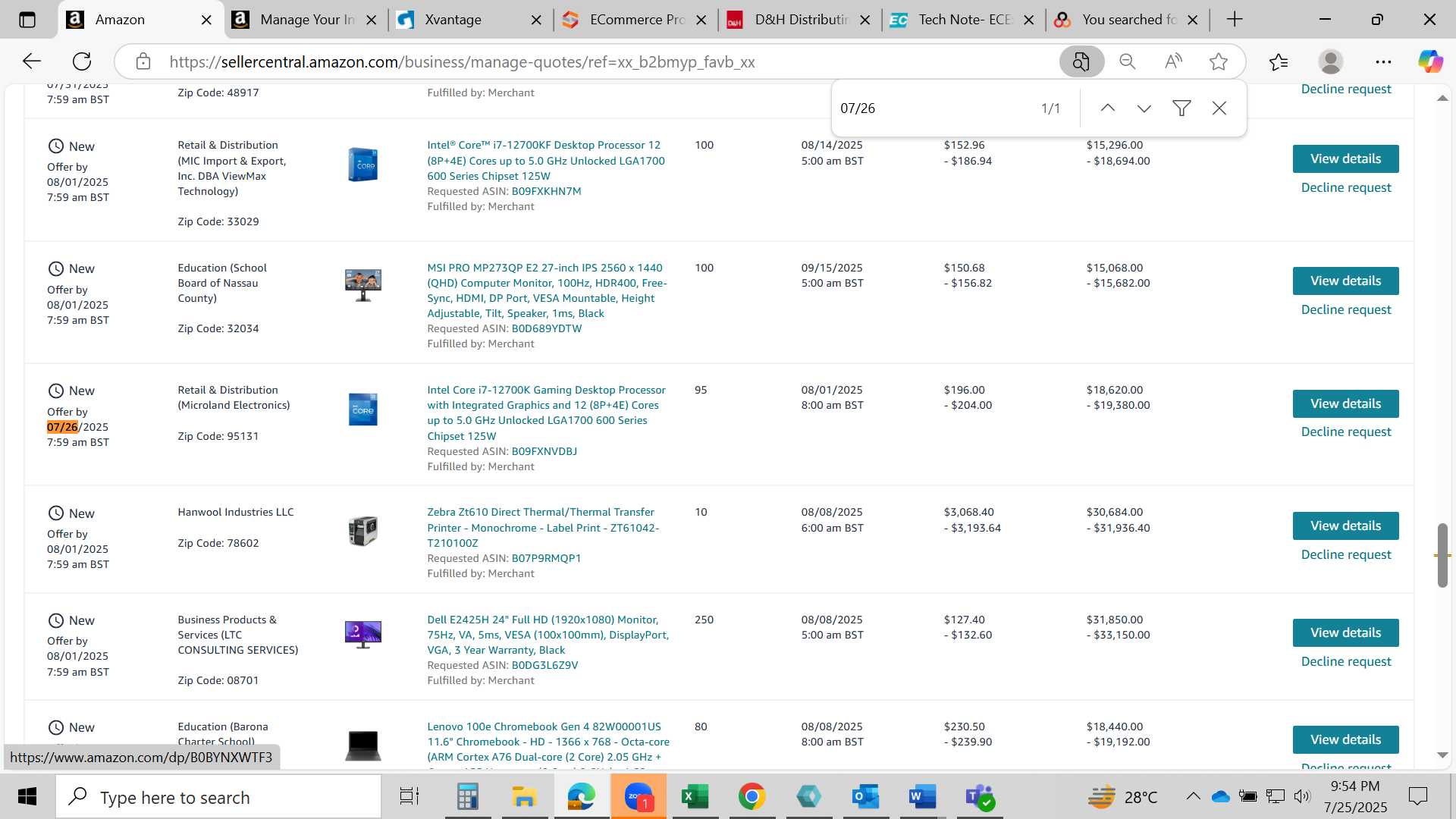Viewport: 1456px width, 819px height.
Task: Add the page to favorites with the star icon
Action: click(1219, 61)
